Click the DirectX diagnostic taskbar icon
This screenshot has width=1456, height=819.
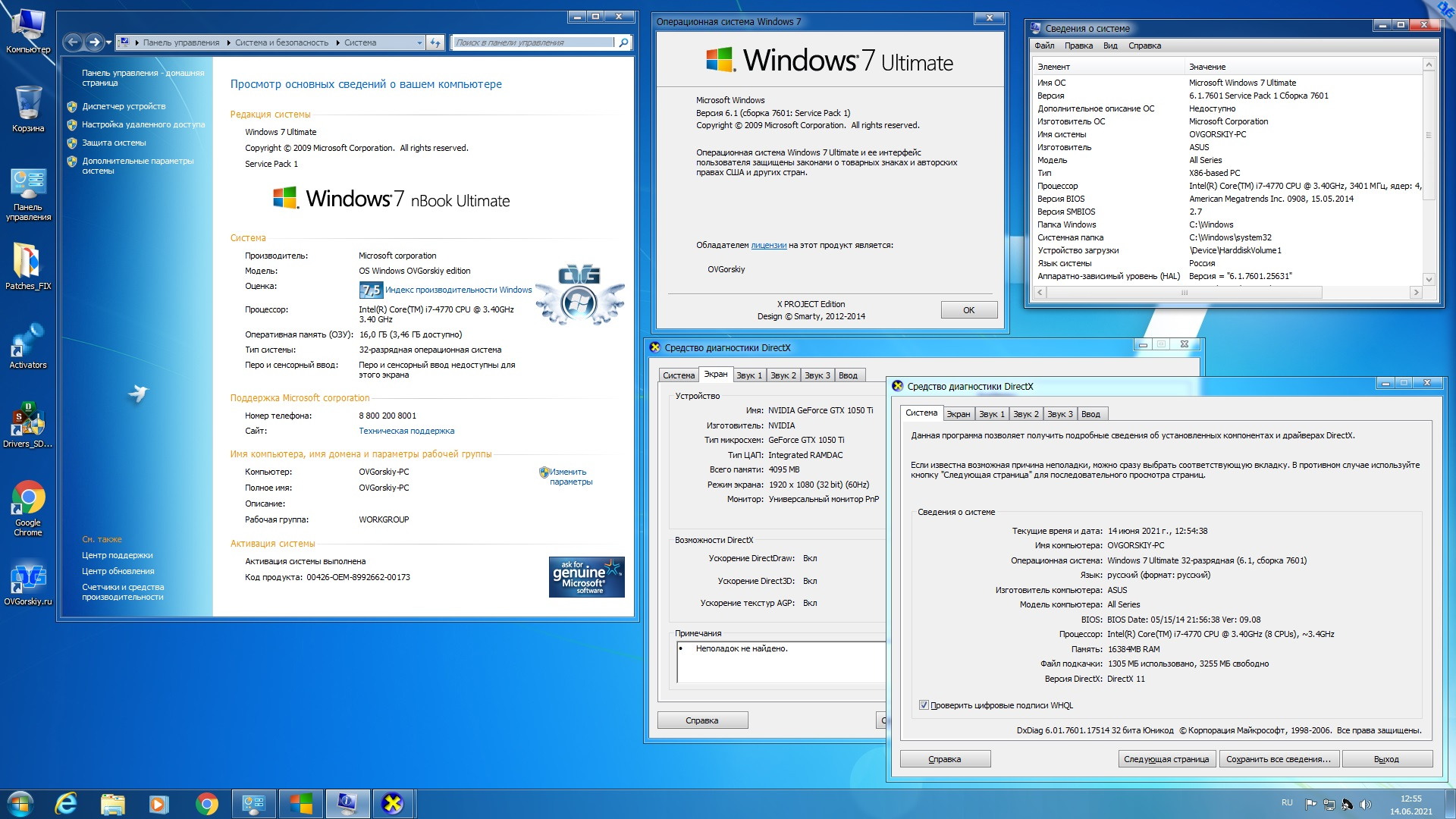392,803
